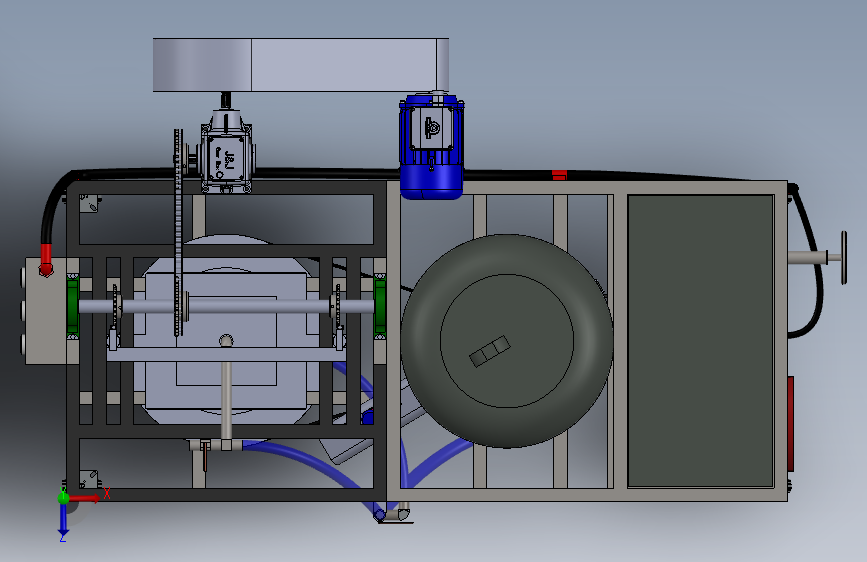Viewport: 867px width, 562px height.
Task: Select the small rectangular tag on tank lid
Action: pos(489,351)
